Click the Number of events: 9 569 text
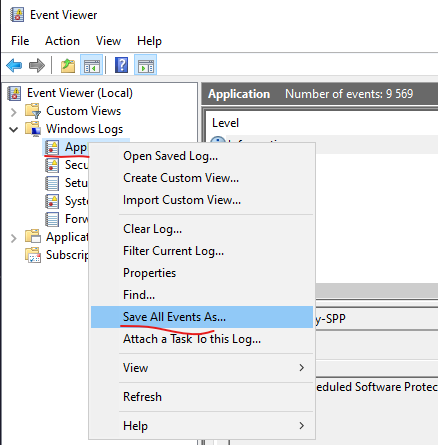This screenshot has height=445, width=438. [x=349, y=94]
